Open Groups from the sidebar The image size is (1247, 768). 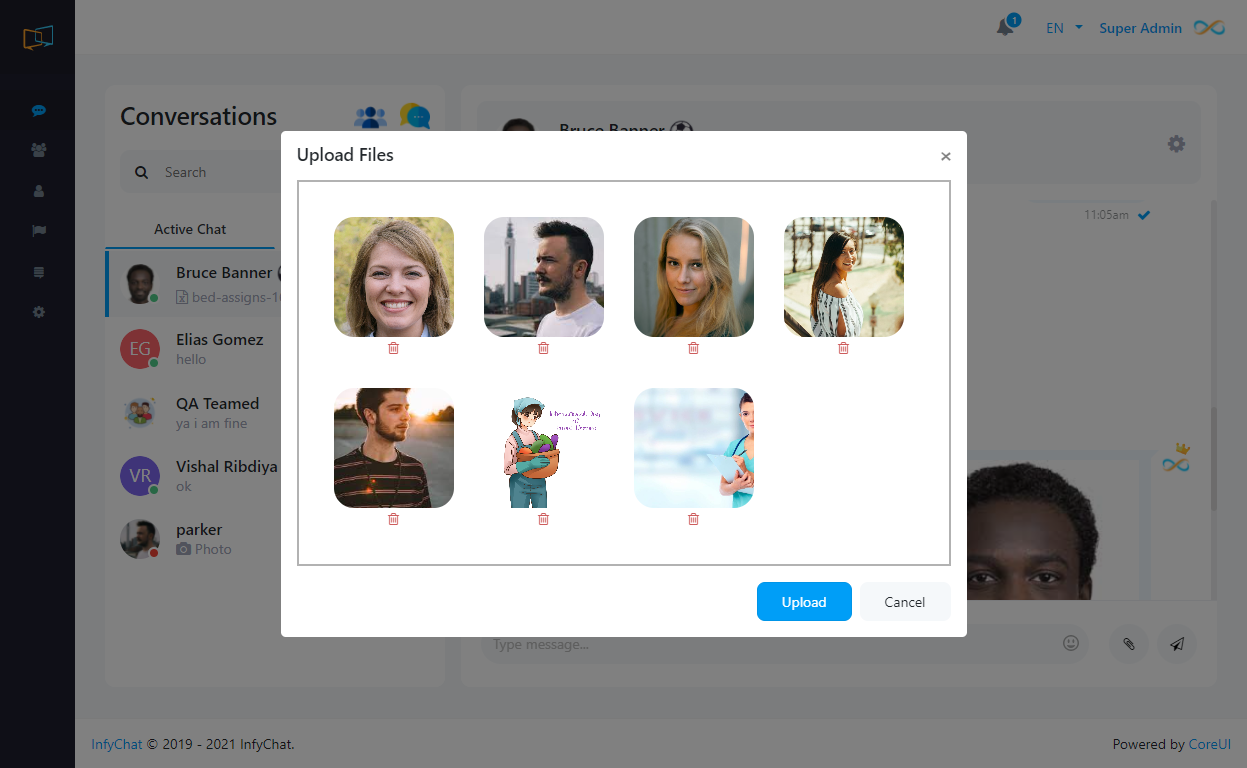(x=38, y=150)
